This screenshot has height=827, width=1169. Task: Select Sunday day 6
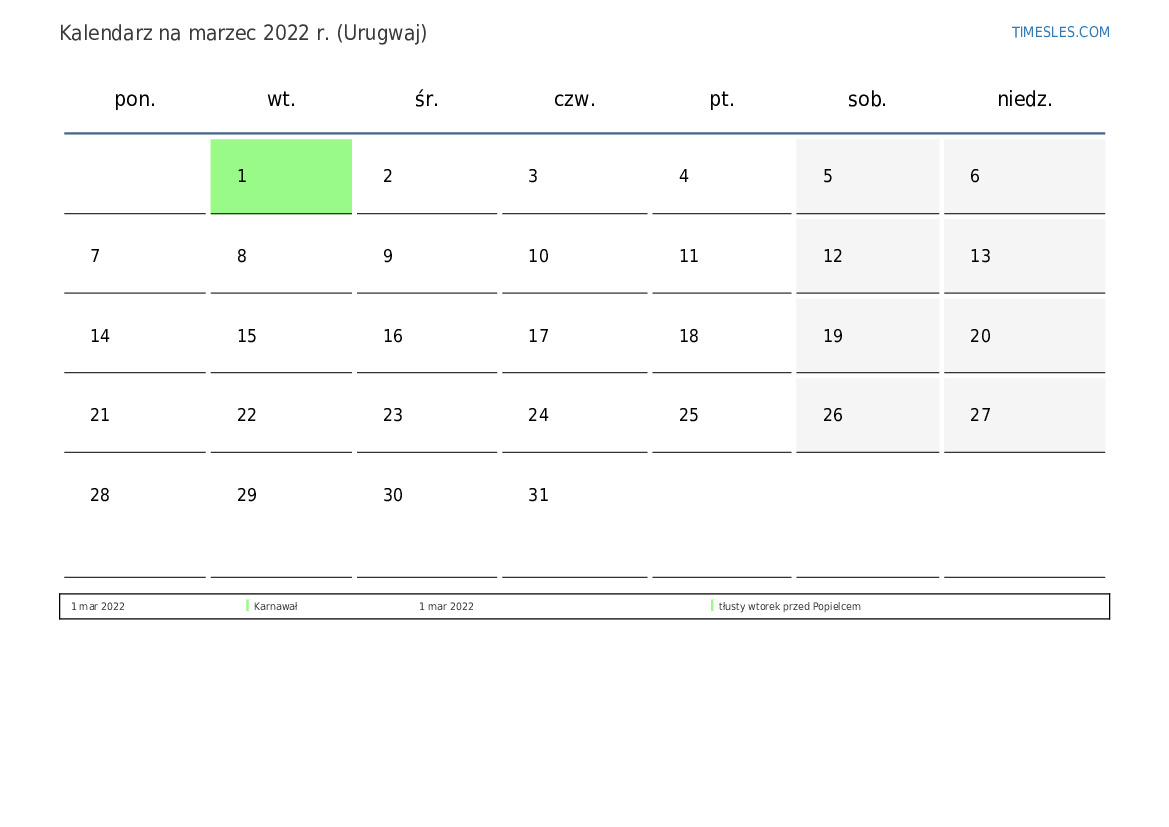tap(1024, 176)
